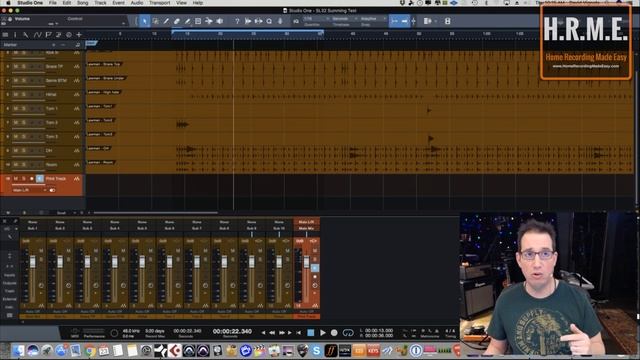Open the File menu
This screenshot has height=360, width=640.
(x=53, y=2)
